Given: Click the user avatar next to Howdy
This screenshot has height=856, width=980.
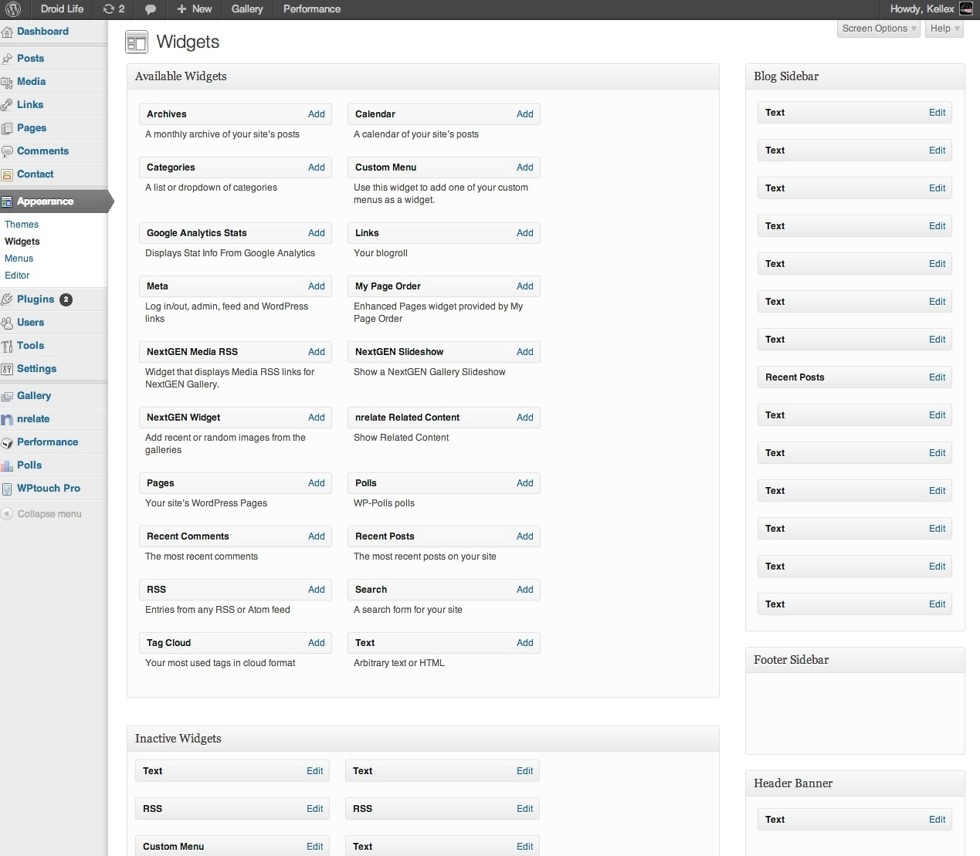Looking at the screenshot, I should 966,9.
